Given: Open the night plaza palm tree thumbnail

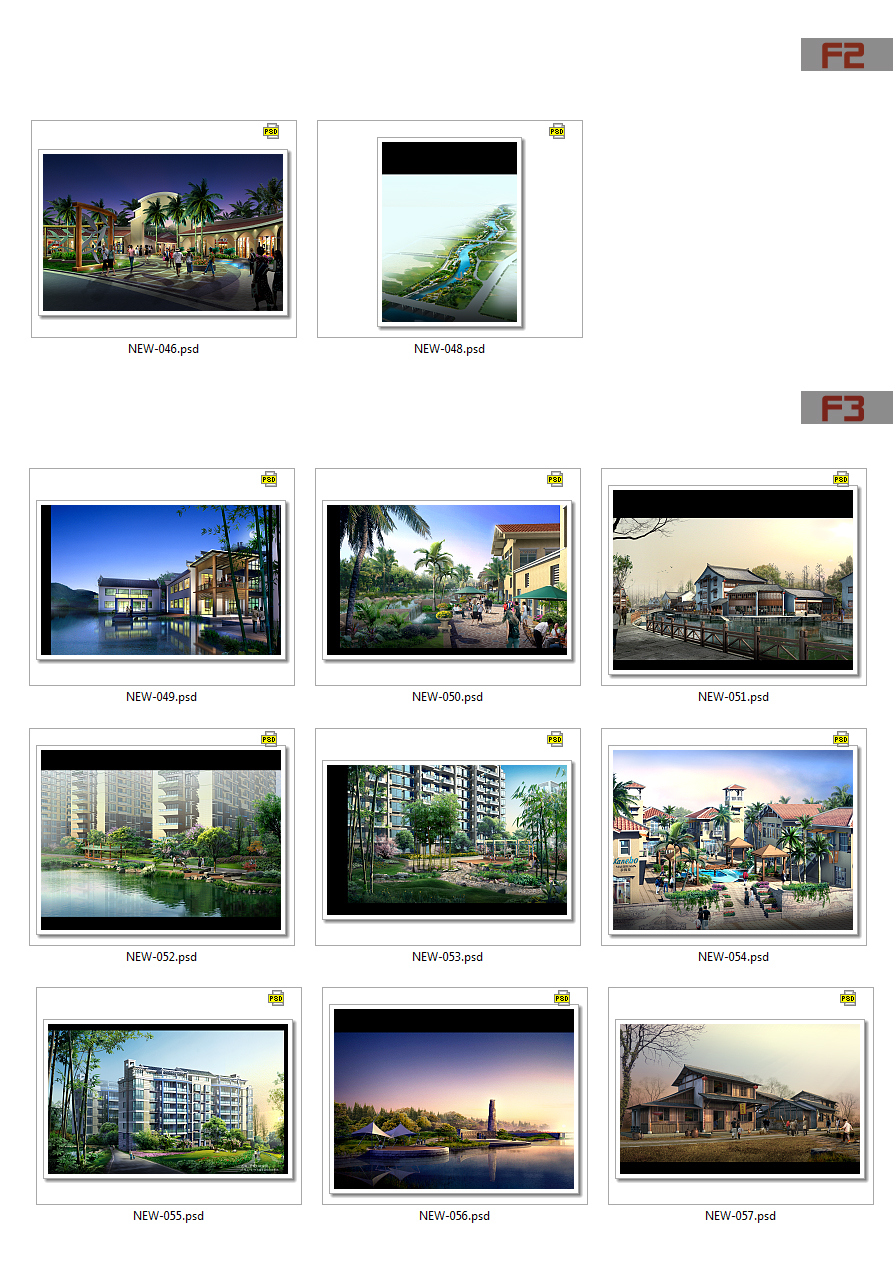Looking at the screenshot, I should point(163,232).
